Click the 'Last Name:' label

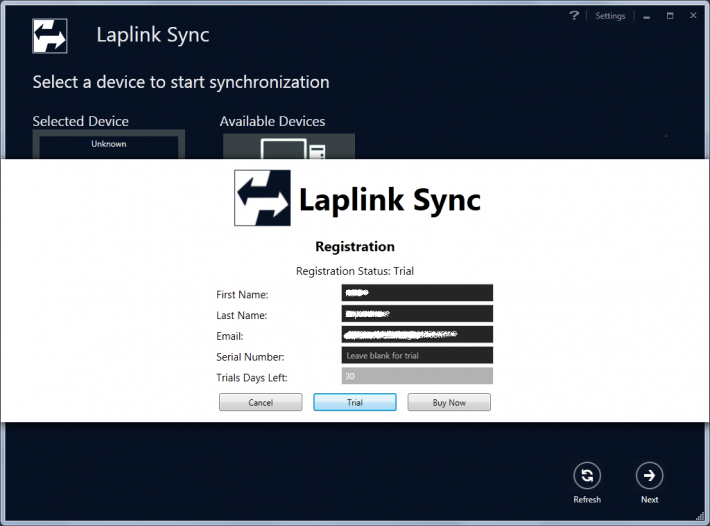(241, 315)
